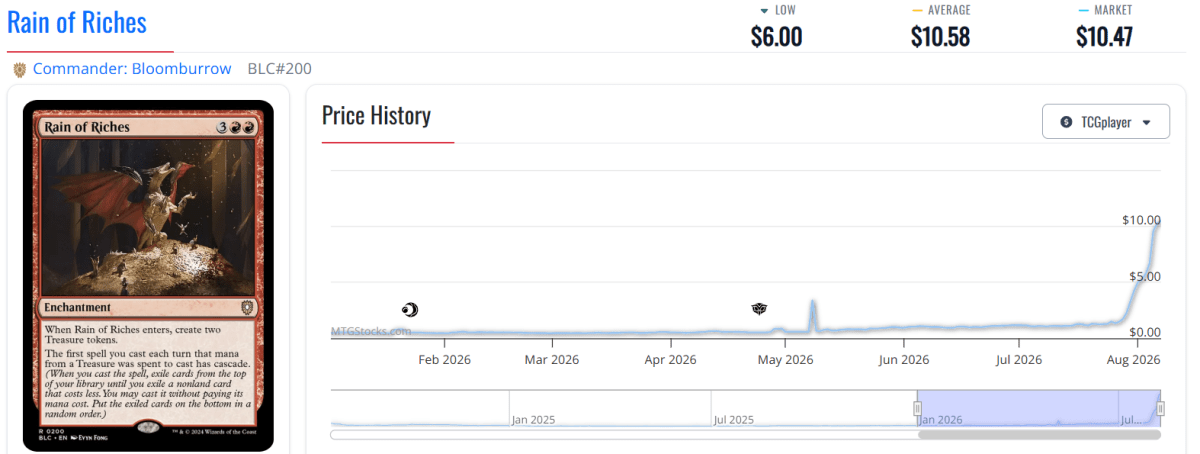Click the Jan 2025 area in chart navigator
1200x454 pixels.
(x=532, y=419)
